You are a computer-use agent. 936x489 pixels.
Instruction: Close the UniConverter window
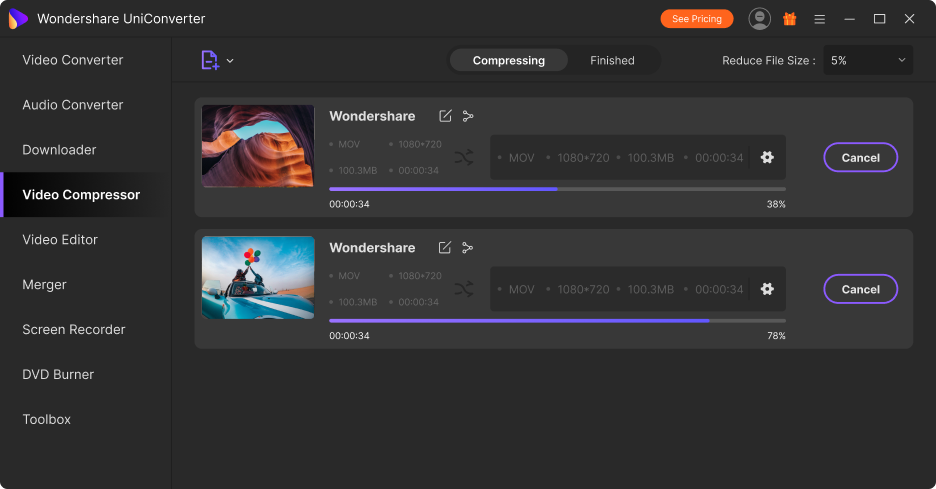click(909, 19)
